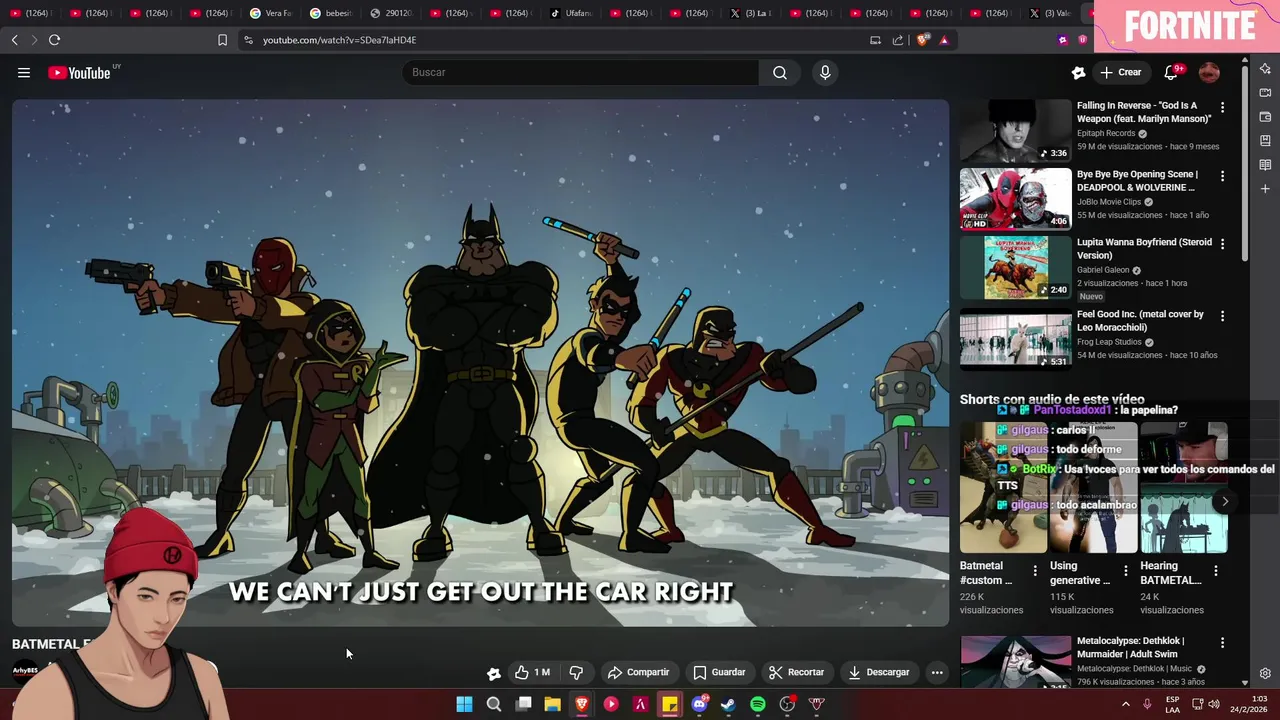This screenshot has height=720, width=1280.
Task: Click the Descargar download button
Action: click(x=879, y=672)
